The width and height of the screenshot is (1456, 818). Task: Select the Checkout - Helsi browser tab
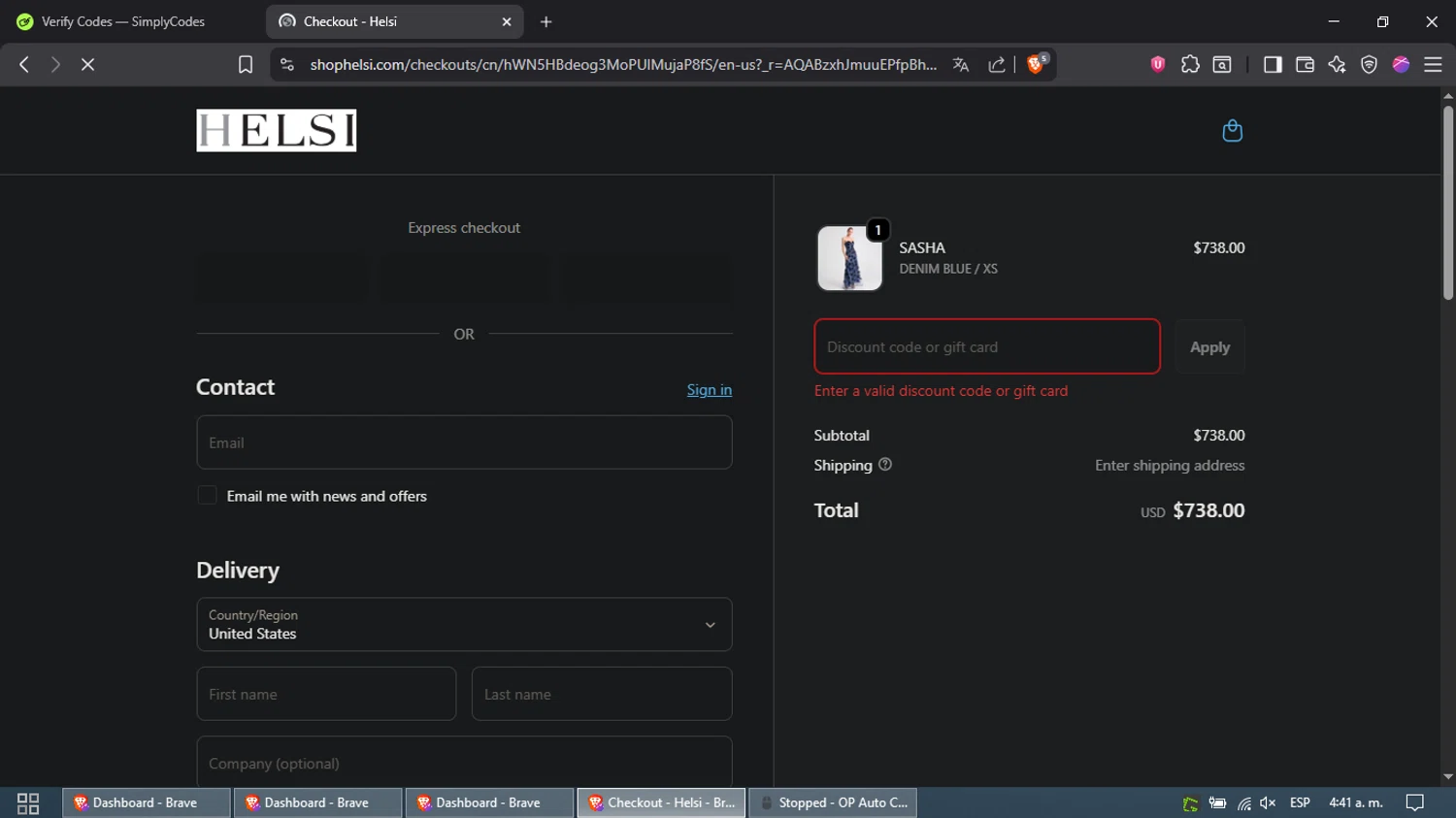pyautogui.click(x=394, y=21)
